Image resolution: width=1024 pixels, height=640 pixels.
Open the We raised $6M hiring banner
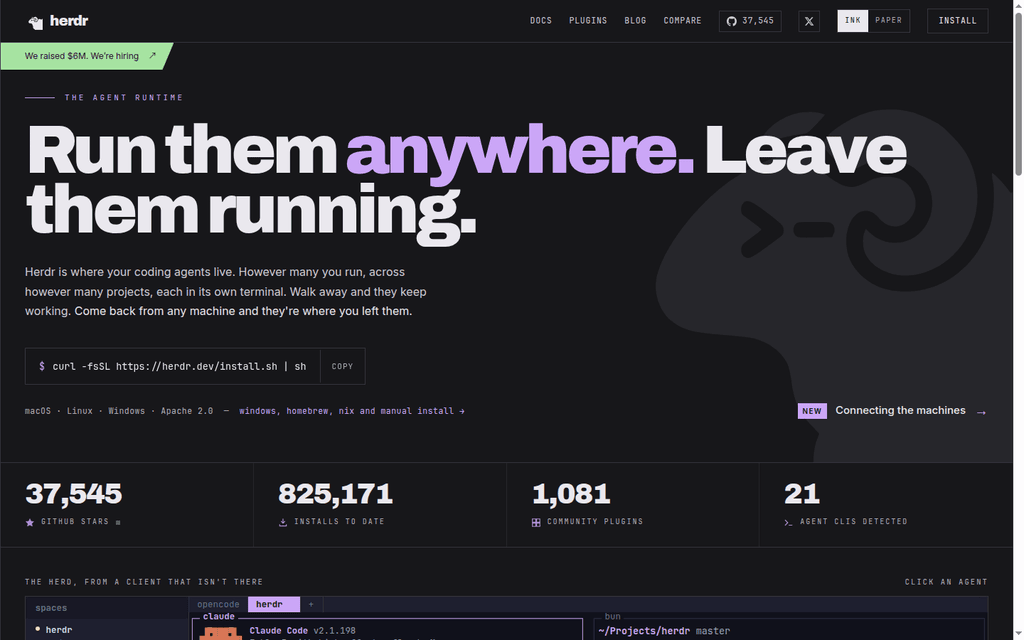click(x=87, y=56)
